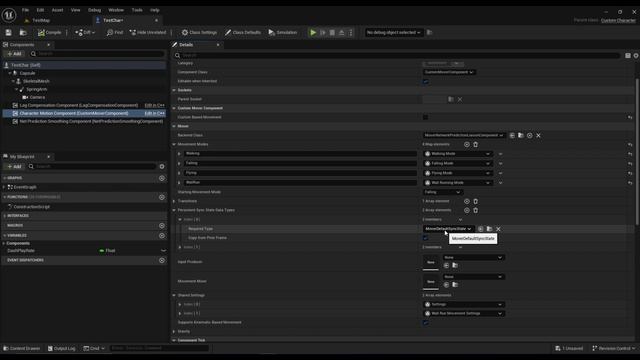Click the frame skip playback icon

coord(323,32)
